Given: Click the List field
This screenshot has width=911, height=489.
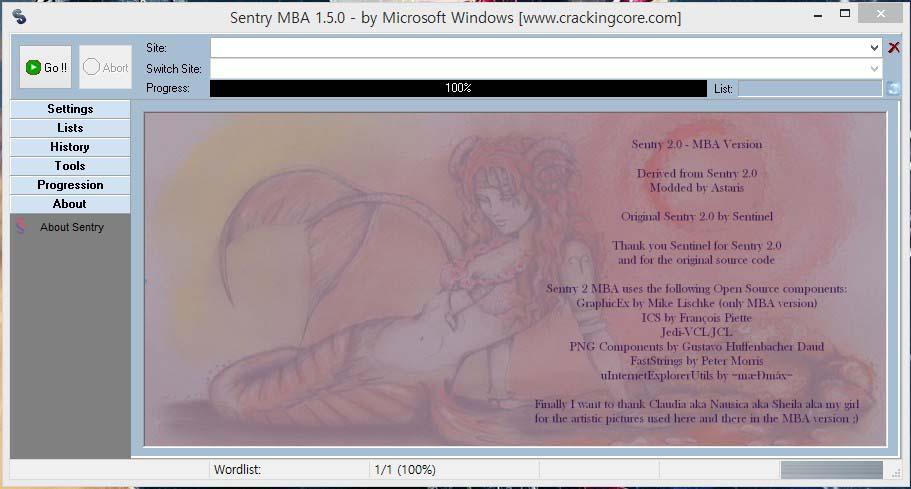Looking at the screenshot, I should 810,89.
